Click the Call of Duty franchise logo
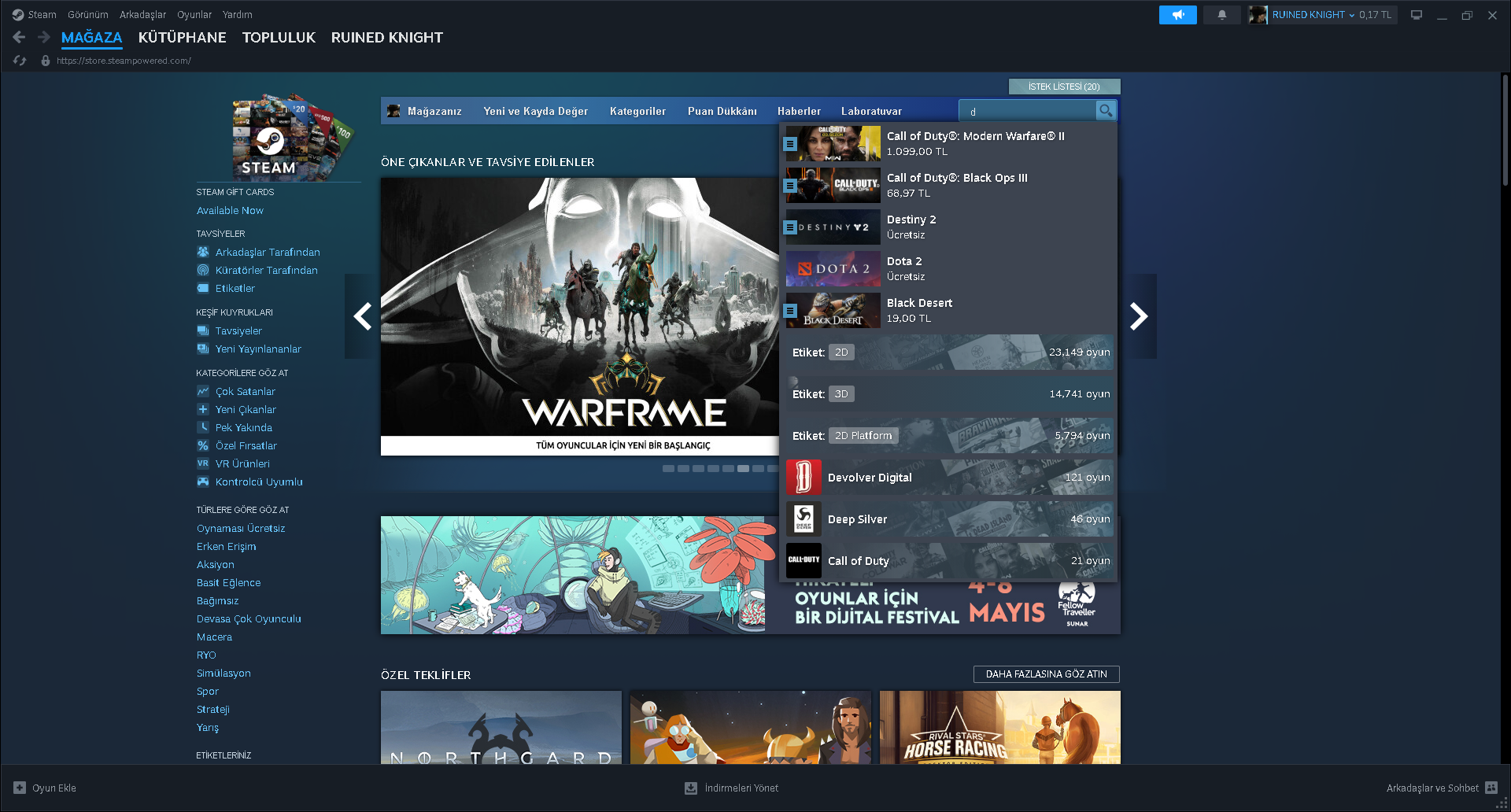This screenshot has width=1511, height=812. pyautogui.click(x=804, y=561)
